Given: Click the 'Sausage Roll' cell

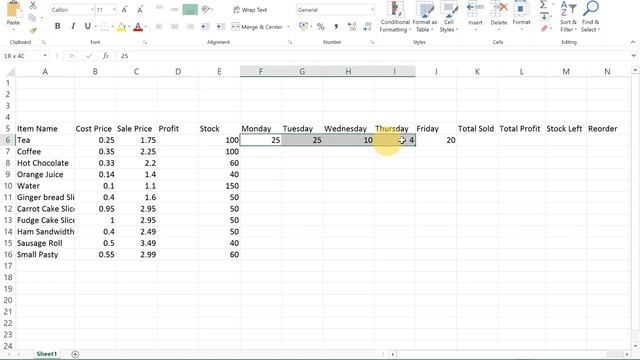Looking at the screenshot, I should coord(45,243).
